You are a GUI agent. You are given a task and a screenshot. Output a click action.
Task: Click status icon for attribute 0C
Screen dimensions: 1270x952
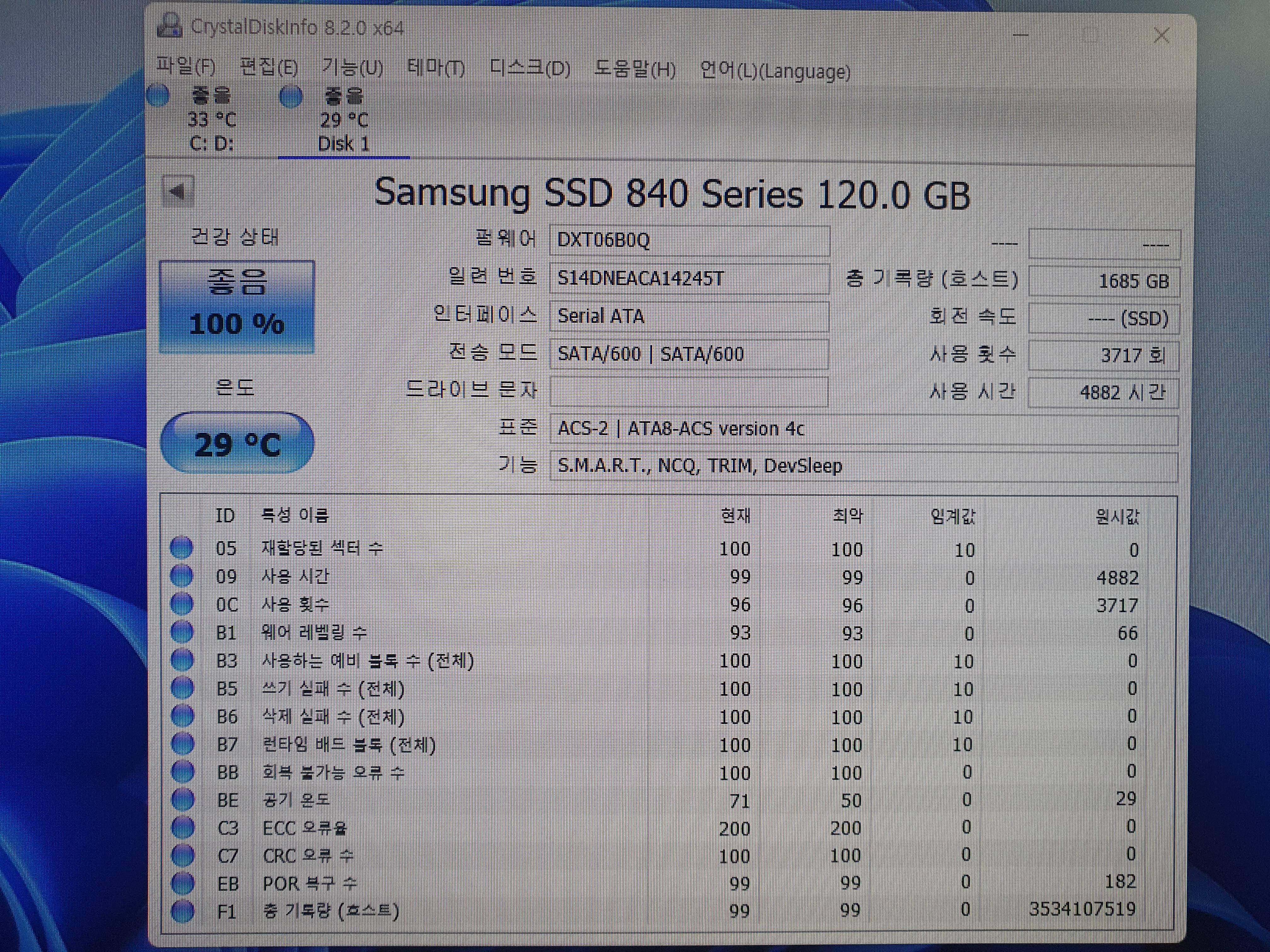pyautogui.click(x=182, y=604)
